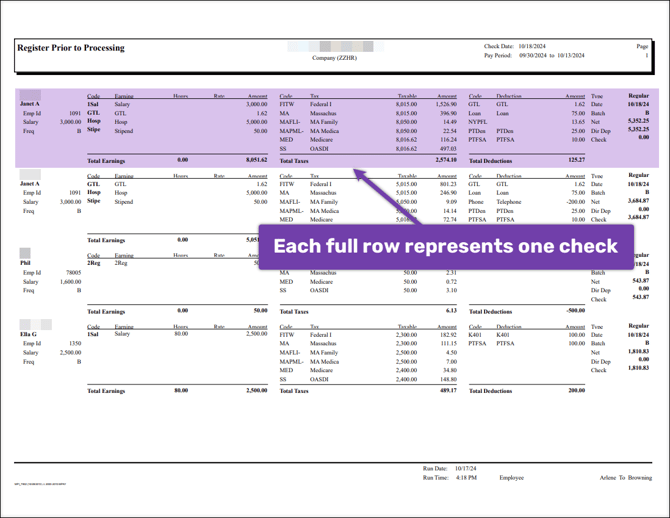Viewport: 670px width, 518px height.
Task: Click Phil's Total Deductions amount -500.00
Action: coord(576,311)
